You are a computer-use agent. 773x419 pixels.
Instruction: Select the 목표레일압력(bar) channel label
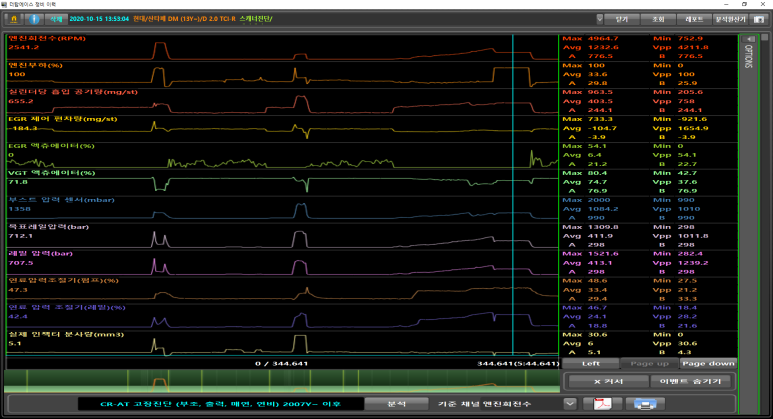coord(48,227)
